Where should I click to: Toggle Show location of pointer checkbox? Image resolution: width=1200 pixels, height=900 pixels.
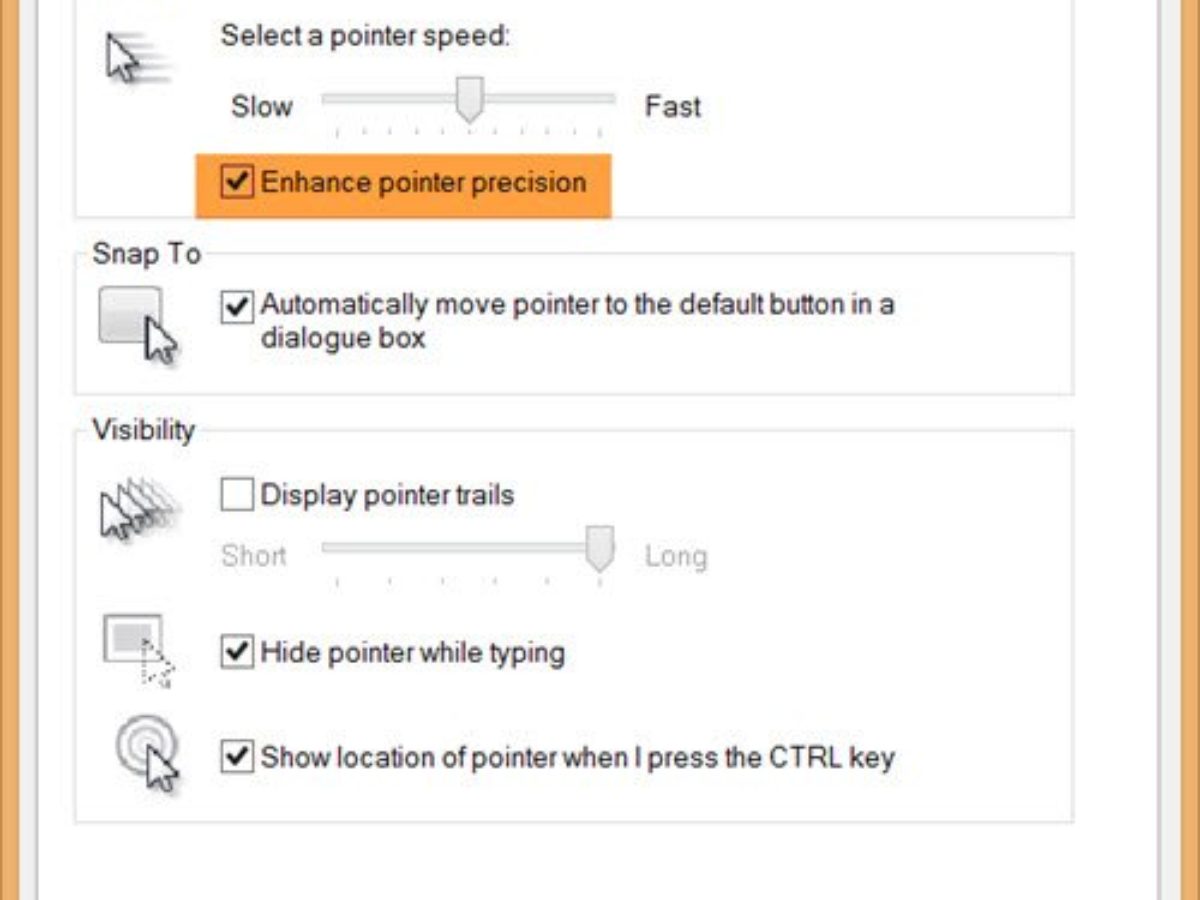pos(237,756)
